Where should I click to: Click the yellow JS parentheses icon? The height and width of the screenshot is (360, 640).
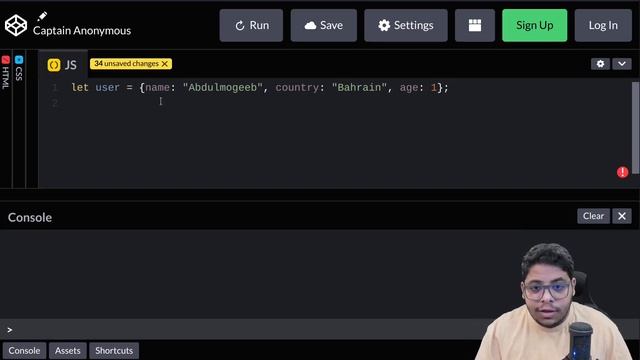pyautogui.click(x=54, y=65)
